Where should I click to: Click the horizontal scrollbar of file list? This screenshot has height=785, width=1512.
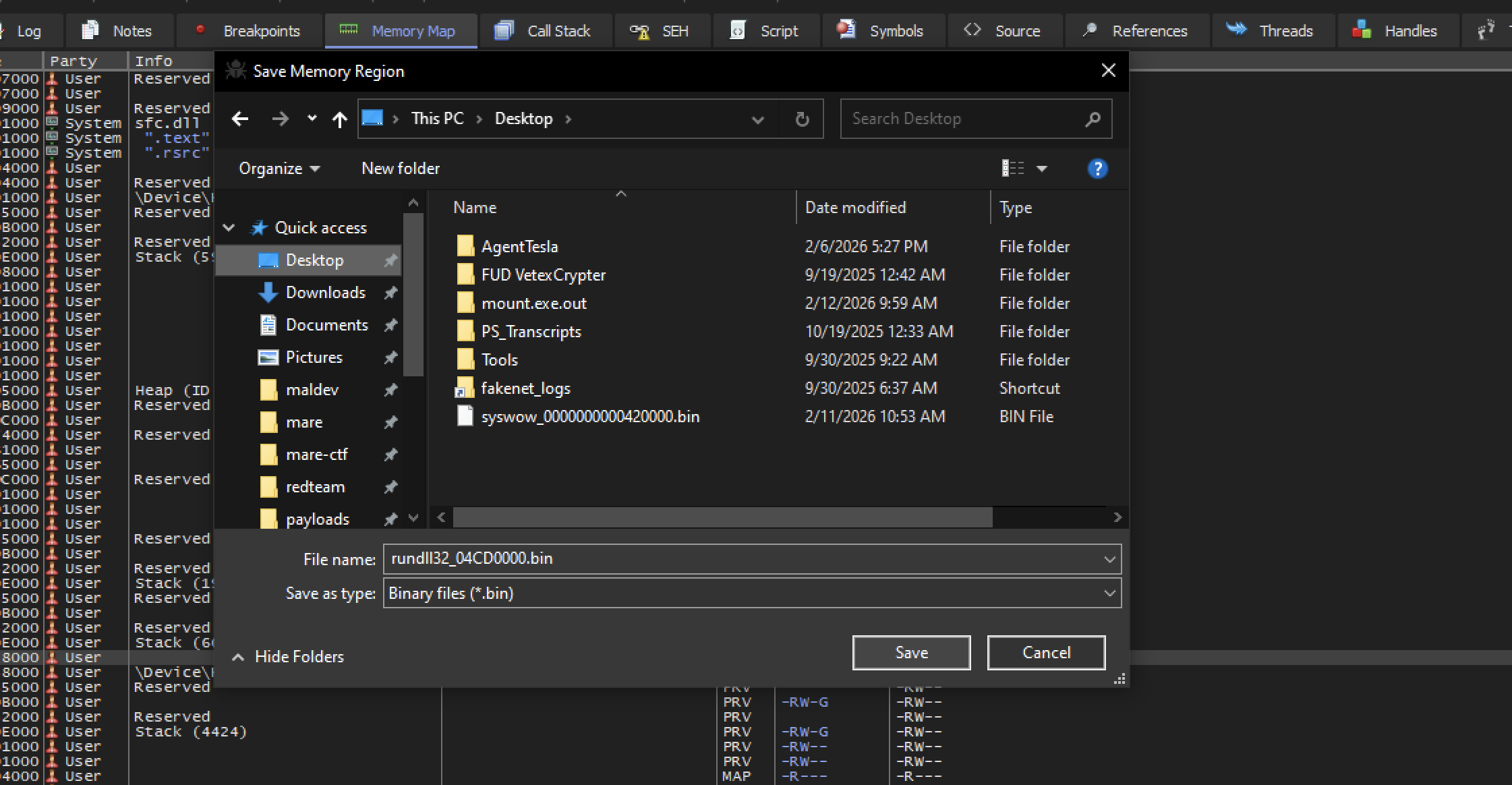coord(722,517)
